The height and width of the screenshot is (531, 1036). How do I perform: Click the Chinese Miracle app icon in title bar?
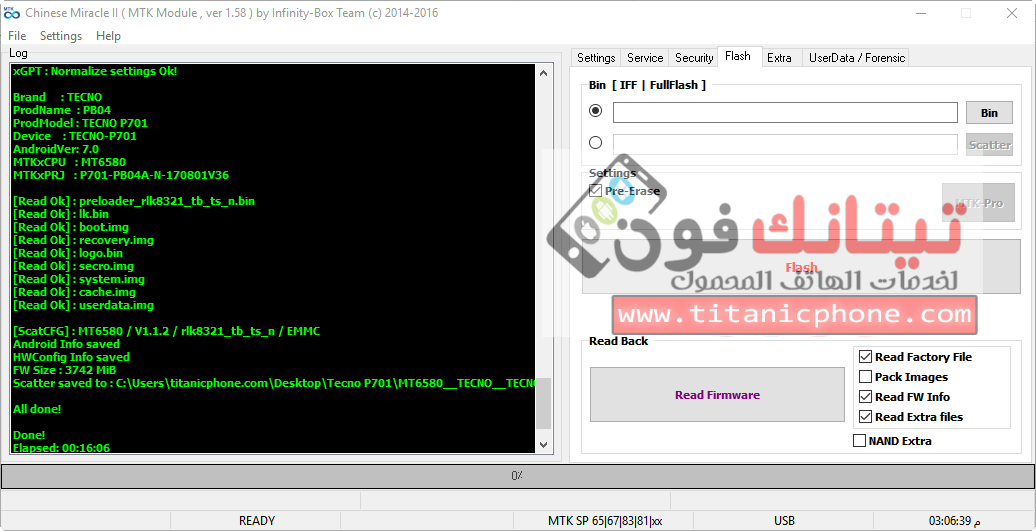pyautogui.click(x=11, y=13)
